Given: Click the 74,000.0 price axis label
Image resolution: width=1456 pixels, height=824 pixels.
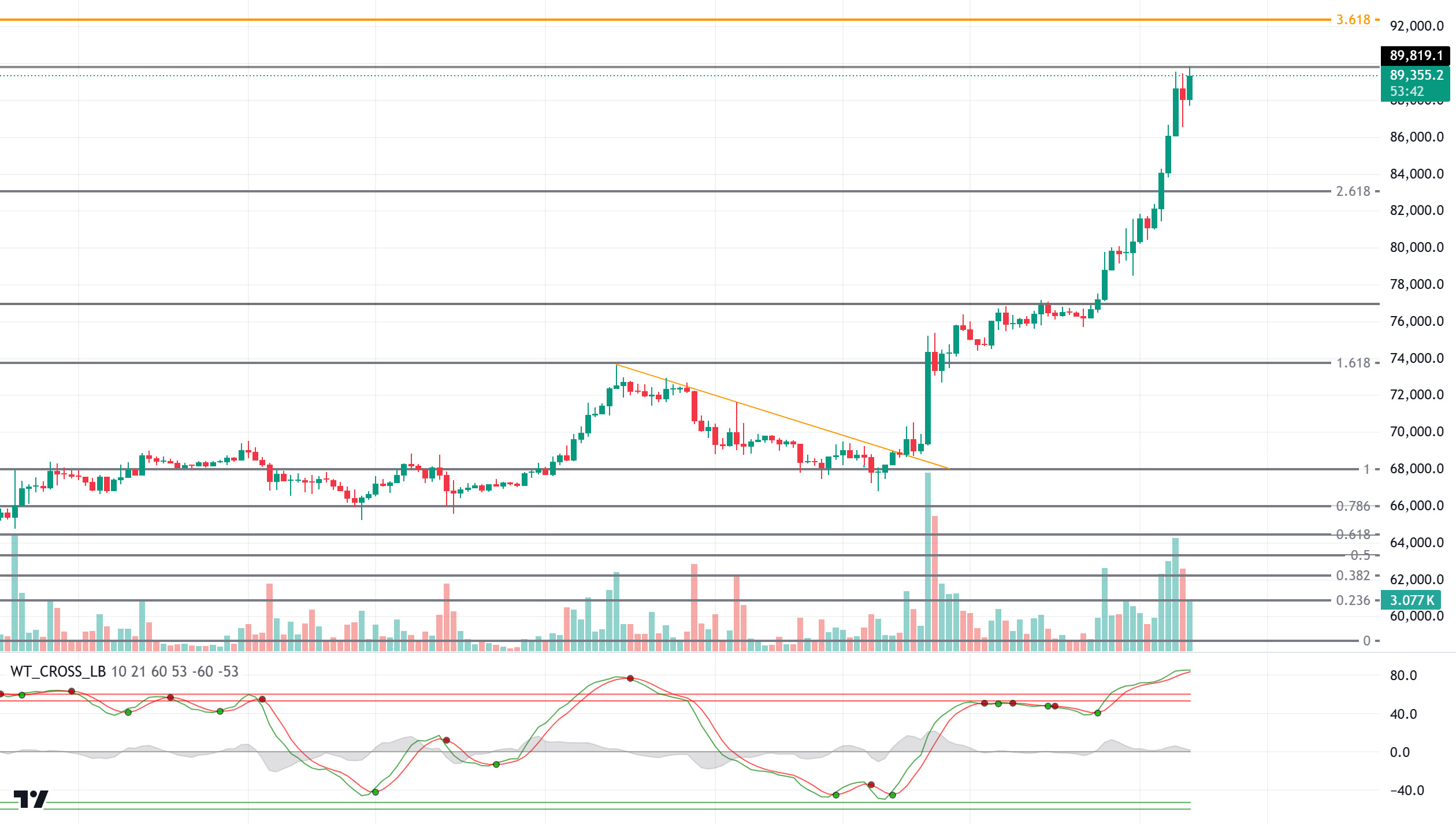Looking at the screenshot, I should (1416, 358).
